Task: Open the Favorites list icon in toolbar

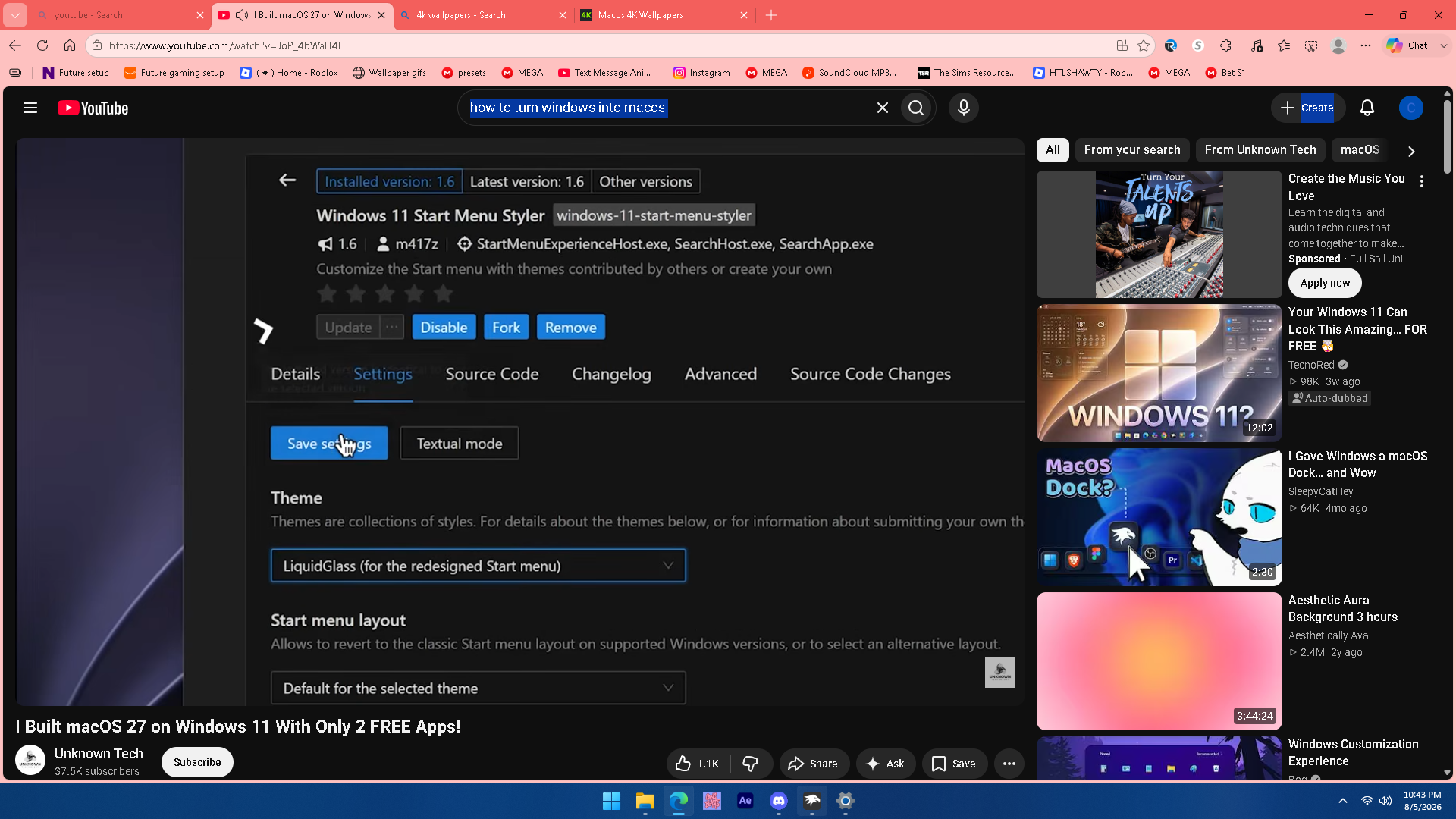Action: tap(1284, 45)
